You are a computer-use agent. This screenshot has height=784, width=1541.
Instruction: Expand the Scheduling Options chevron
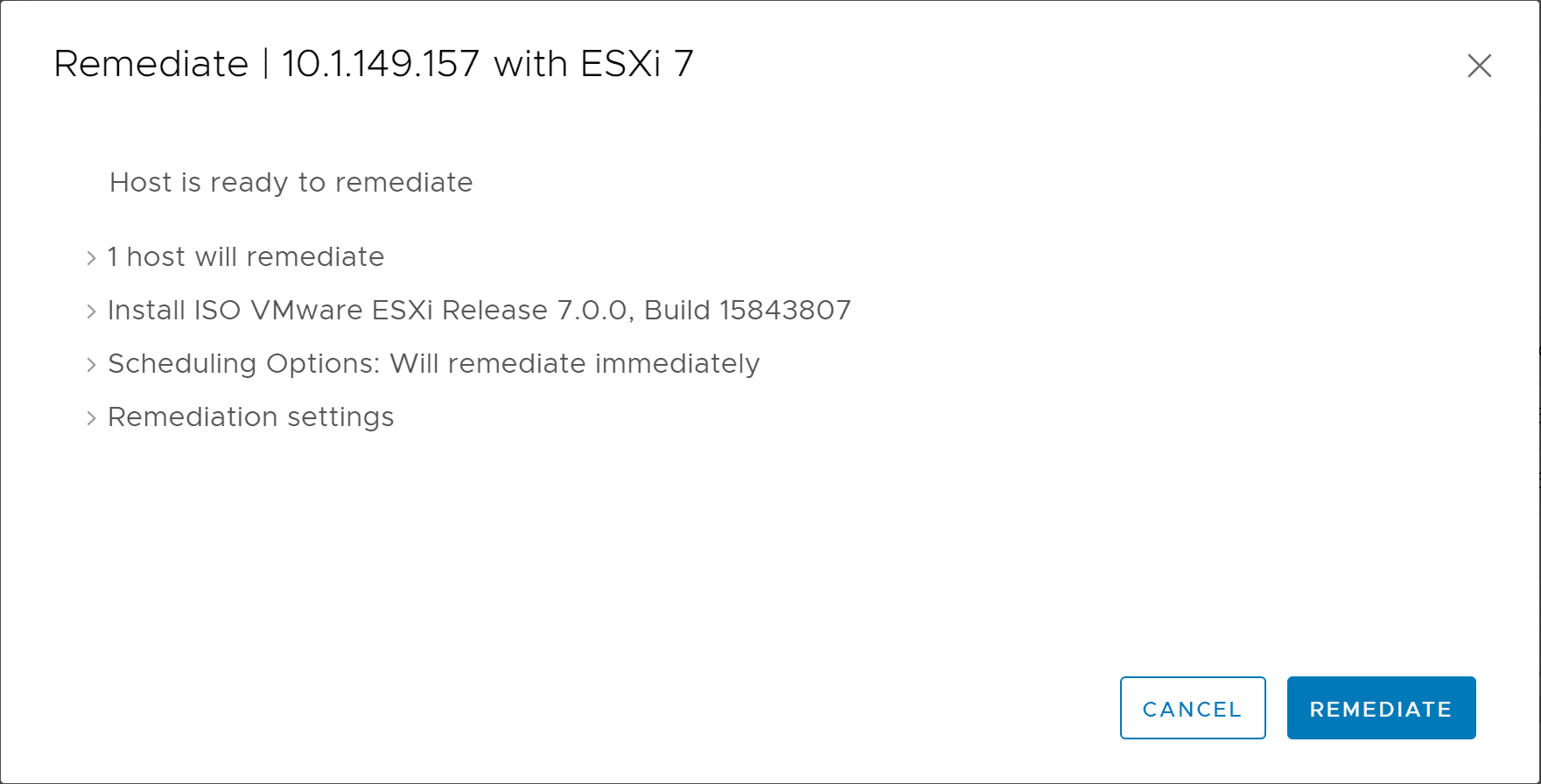click(x=91, y=365)
